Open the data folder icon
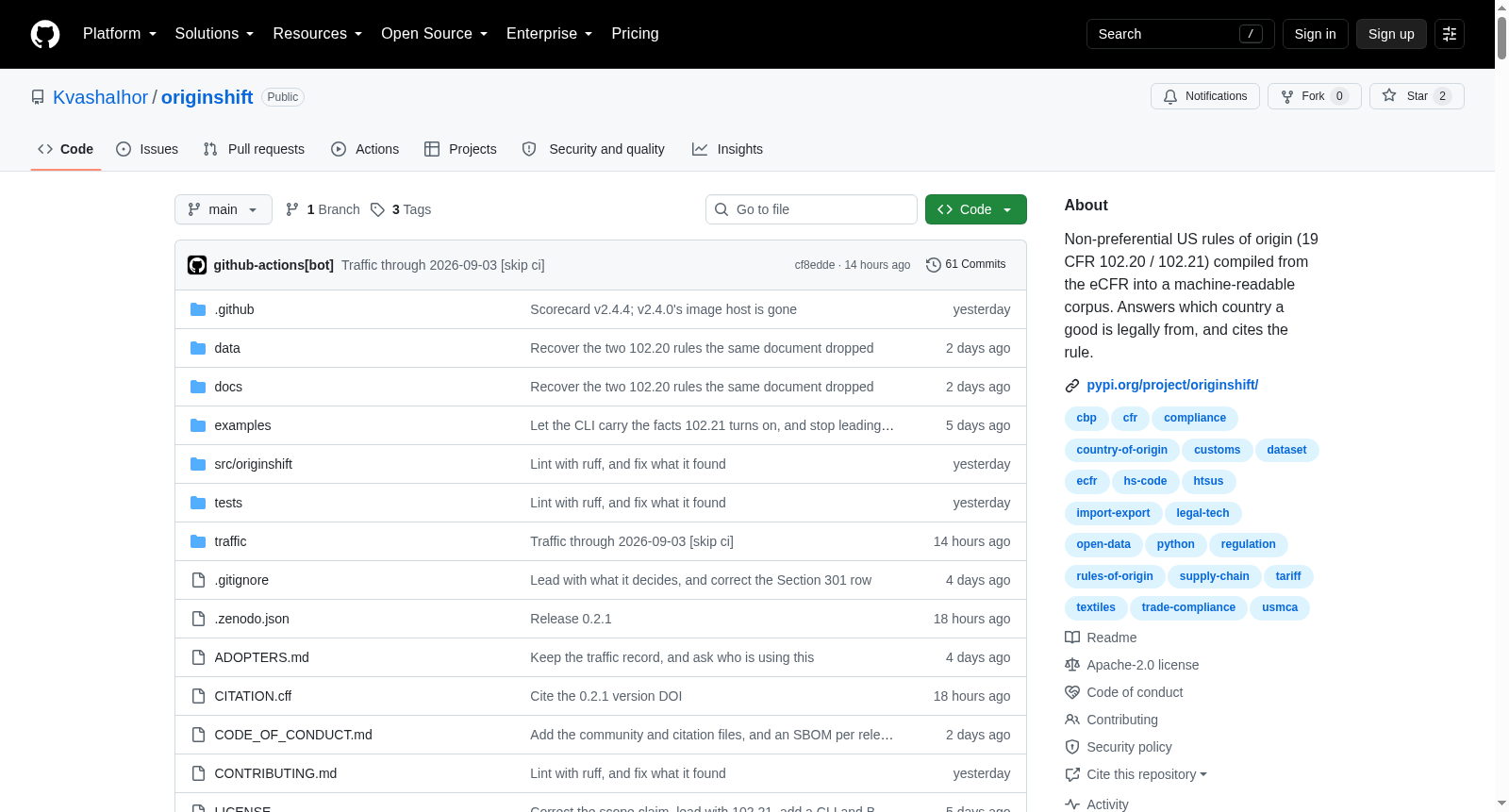The height and width of the screenshot is (812, 1509). point(198,348)
